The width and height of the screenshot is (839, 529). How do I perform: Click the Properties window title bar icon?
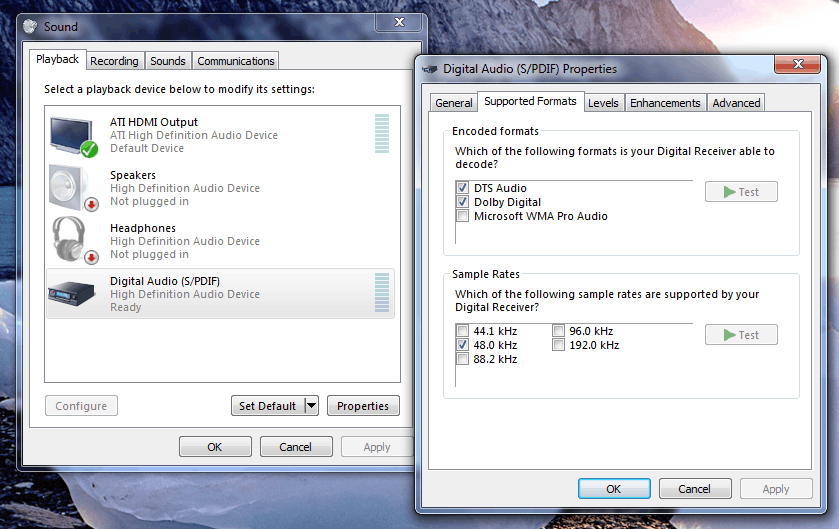coord(430,69)
